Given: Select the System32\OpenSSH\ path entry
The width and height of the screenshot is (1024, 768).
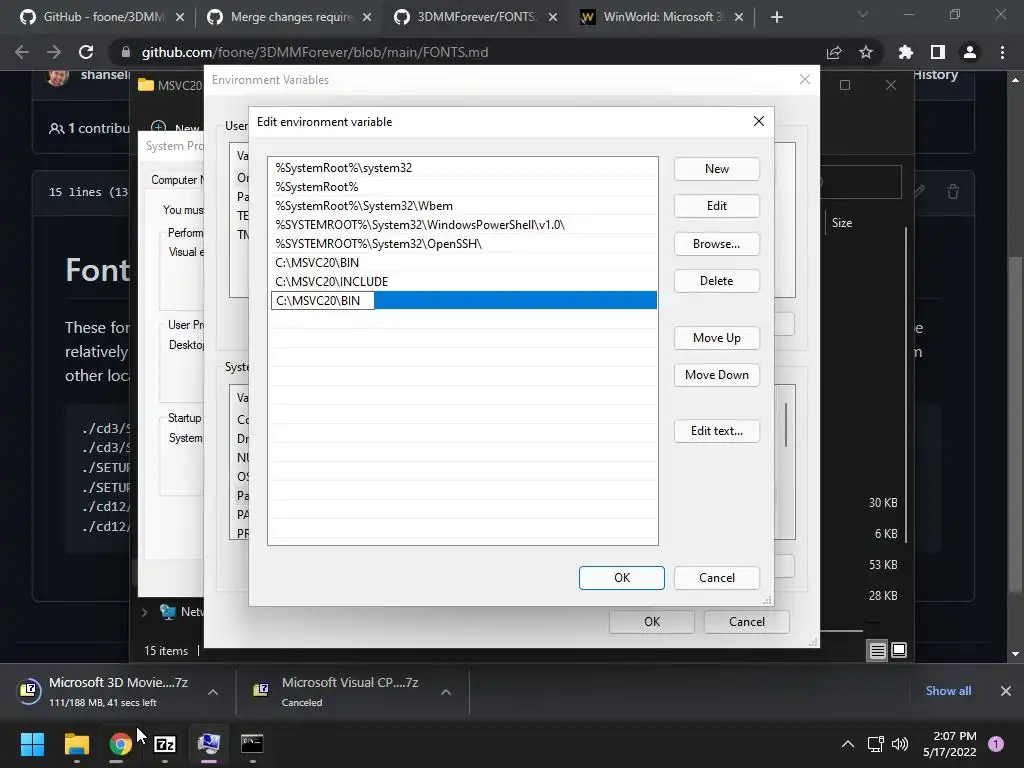Looking at the screenshot, I should pos(462,244).
